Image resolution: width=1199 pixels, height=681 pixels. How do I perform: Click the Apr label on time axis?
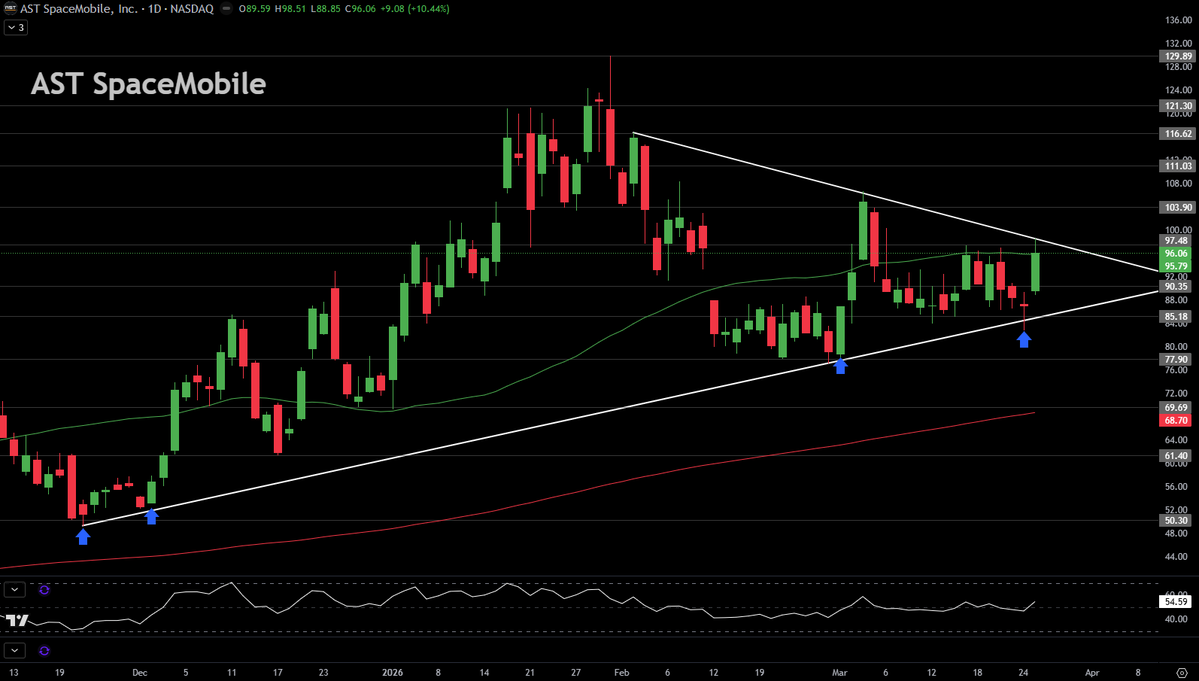pos(1092,673)
